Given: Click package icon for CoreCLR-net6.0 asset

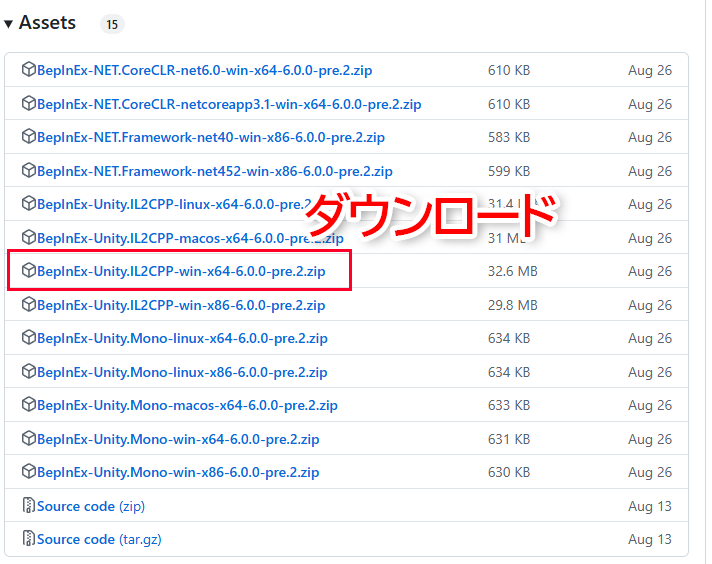Looking at the screenshot, I should point(29,69).
